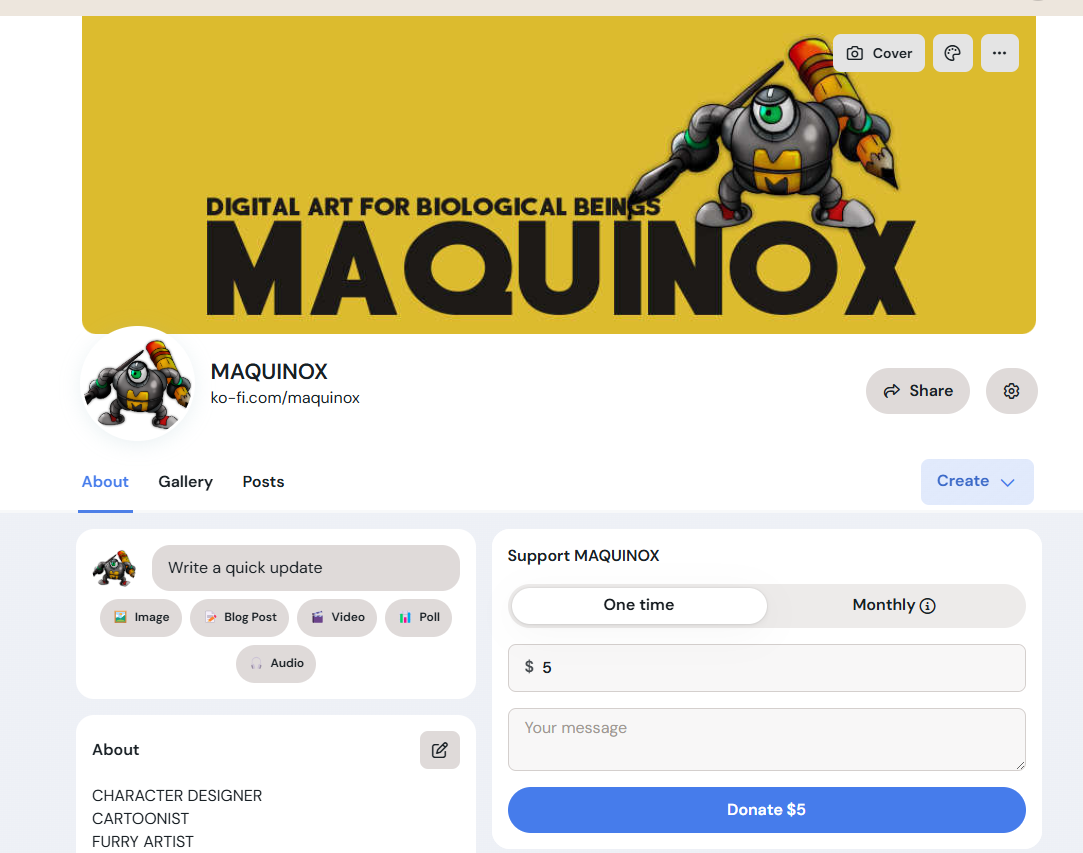The width and height of the screenshot is (1083, 853).
Task: Expand the Create dropdown
Action: point(977,482)
